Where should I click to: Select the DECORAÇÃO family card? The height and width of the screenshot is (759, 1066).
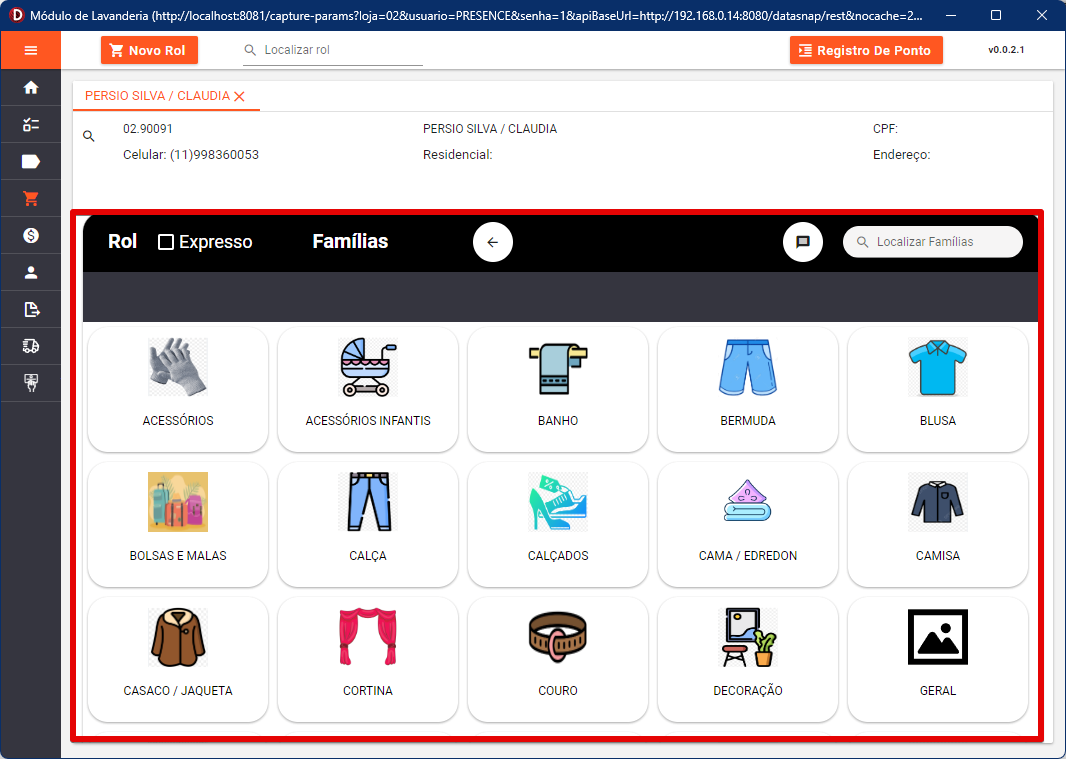[748, 659]
